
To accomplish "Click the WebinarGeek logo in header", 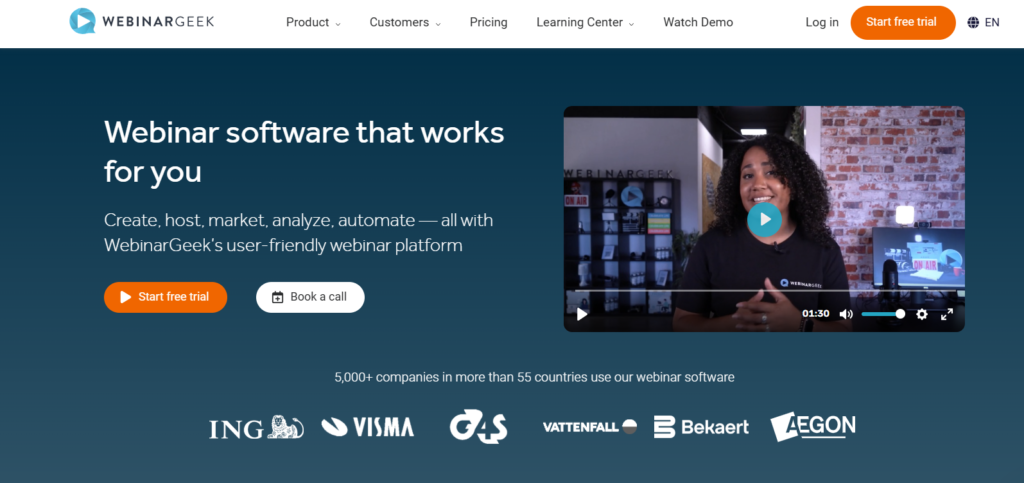I will click(x=142, y=22).
